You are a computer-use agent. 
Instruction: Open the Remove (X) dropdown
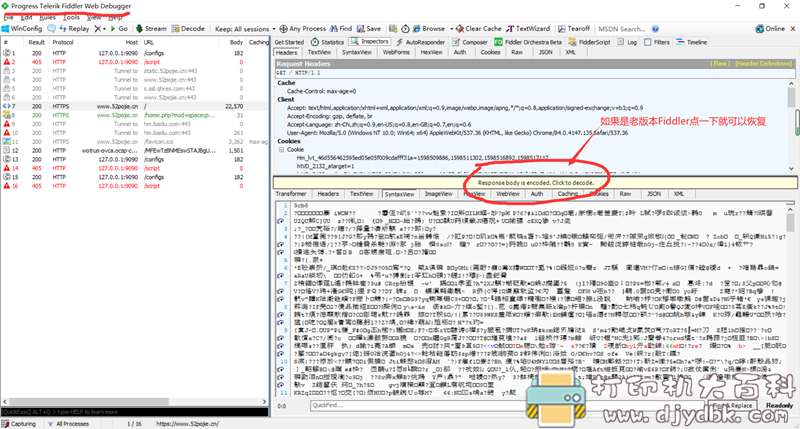(100, 29)
